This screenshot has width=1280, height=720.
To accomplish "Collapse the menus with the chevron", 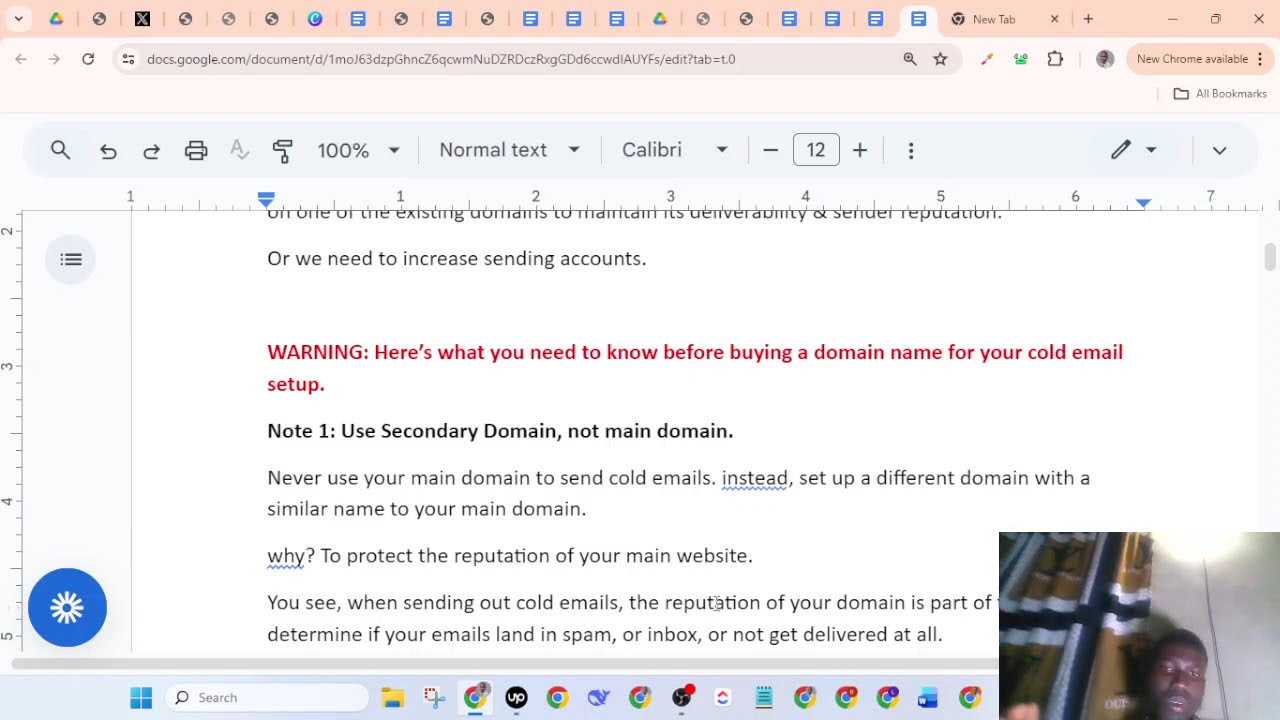I will pyautogui.click(x=1219, y=150).
